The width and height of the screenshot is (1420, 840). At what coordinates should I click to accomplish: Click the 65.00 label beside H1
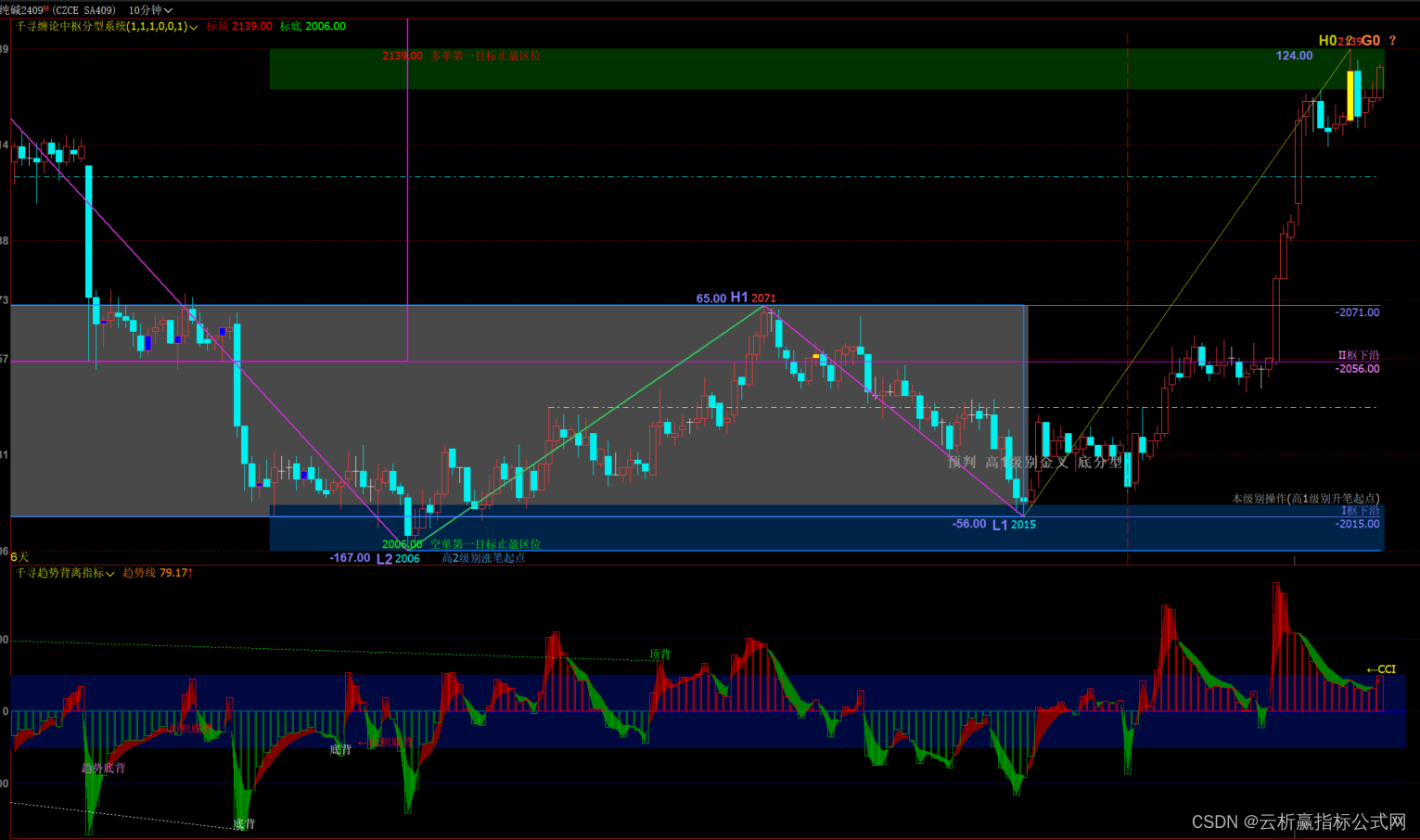point(711,299)
